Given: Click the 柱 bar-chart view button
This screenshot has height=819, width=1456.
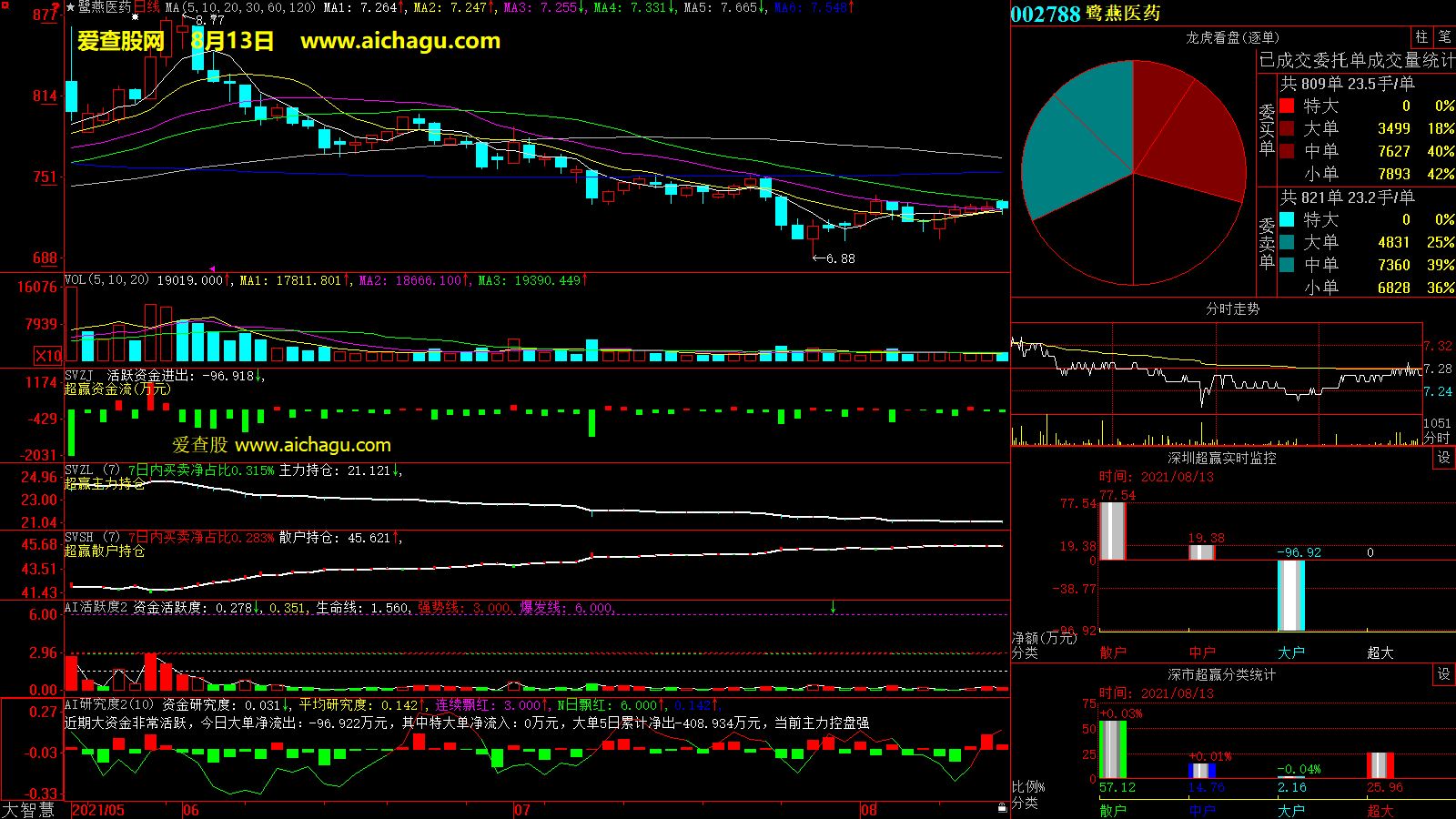Looking at the screenshot, I should [x=1421, y=37].
